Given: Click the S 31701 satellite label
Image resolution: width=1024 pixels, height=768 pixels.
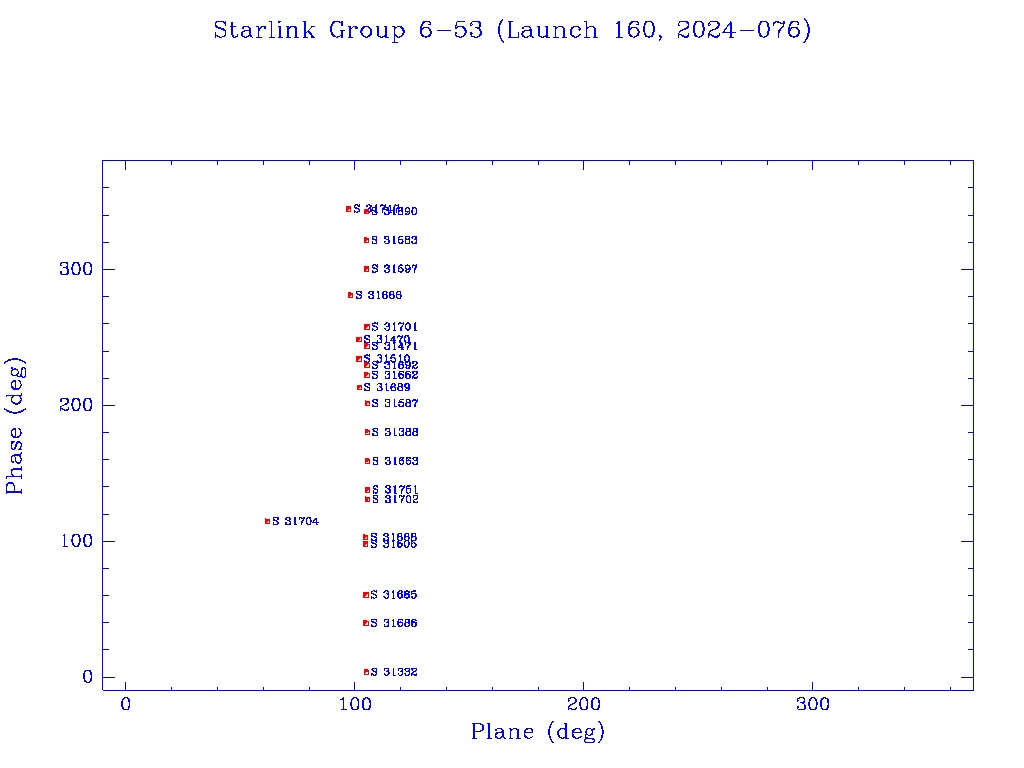Looking at the screenshot, I should click(x=394, y=327).
